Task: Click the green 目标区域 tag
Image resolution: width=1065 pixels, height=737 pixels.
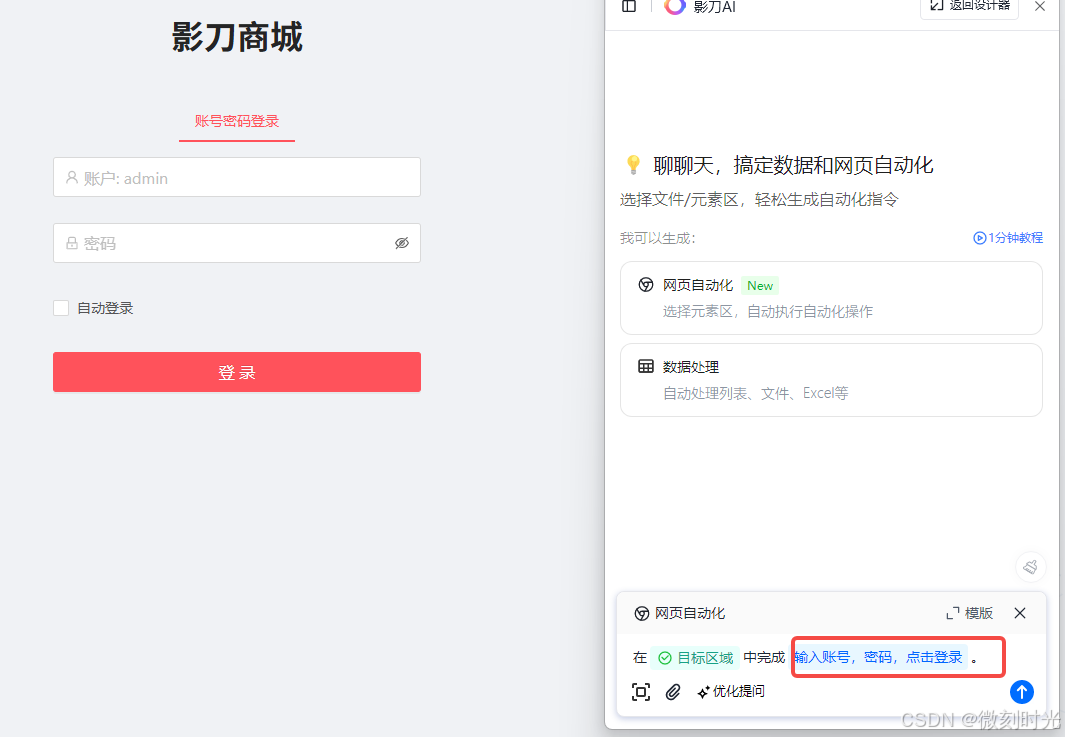Action: [x=696, y=658]
